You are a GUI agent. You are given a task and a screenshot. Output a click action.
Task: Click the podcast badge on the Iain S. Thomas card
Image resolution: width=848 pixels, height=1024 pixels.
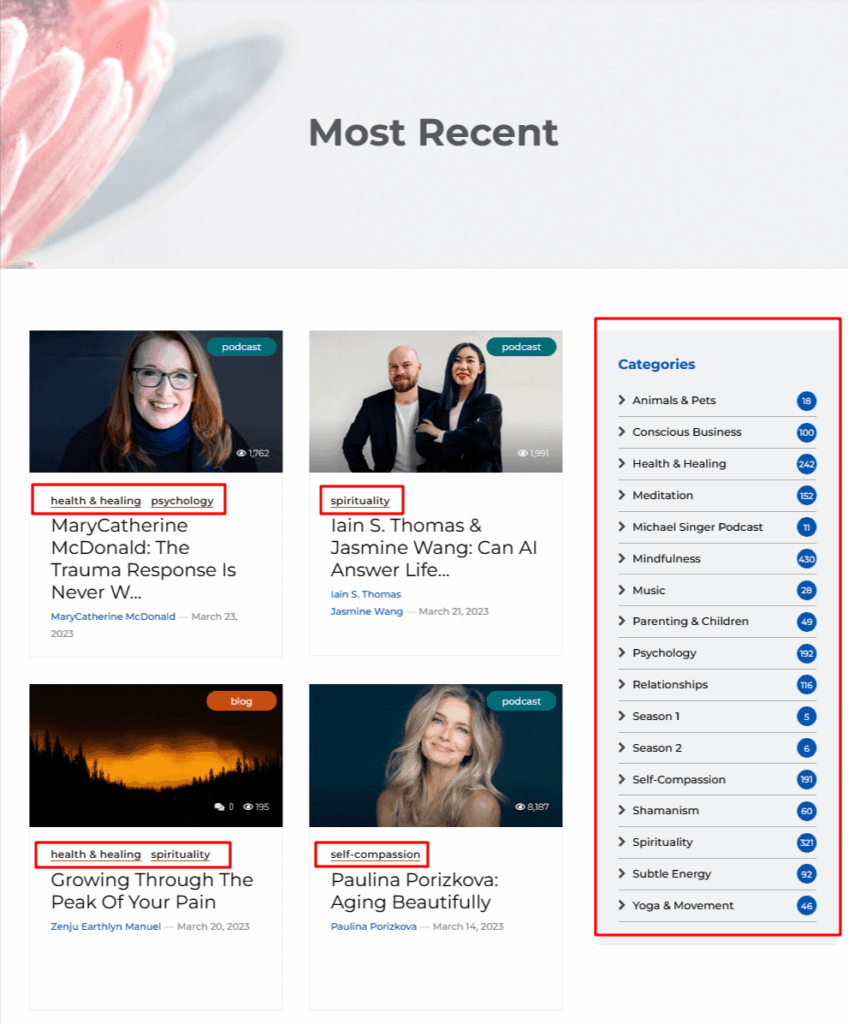(521, 346)
